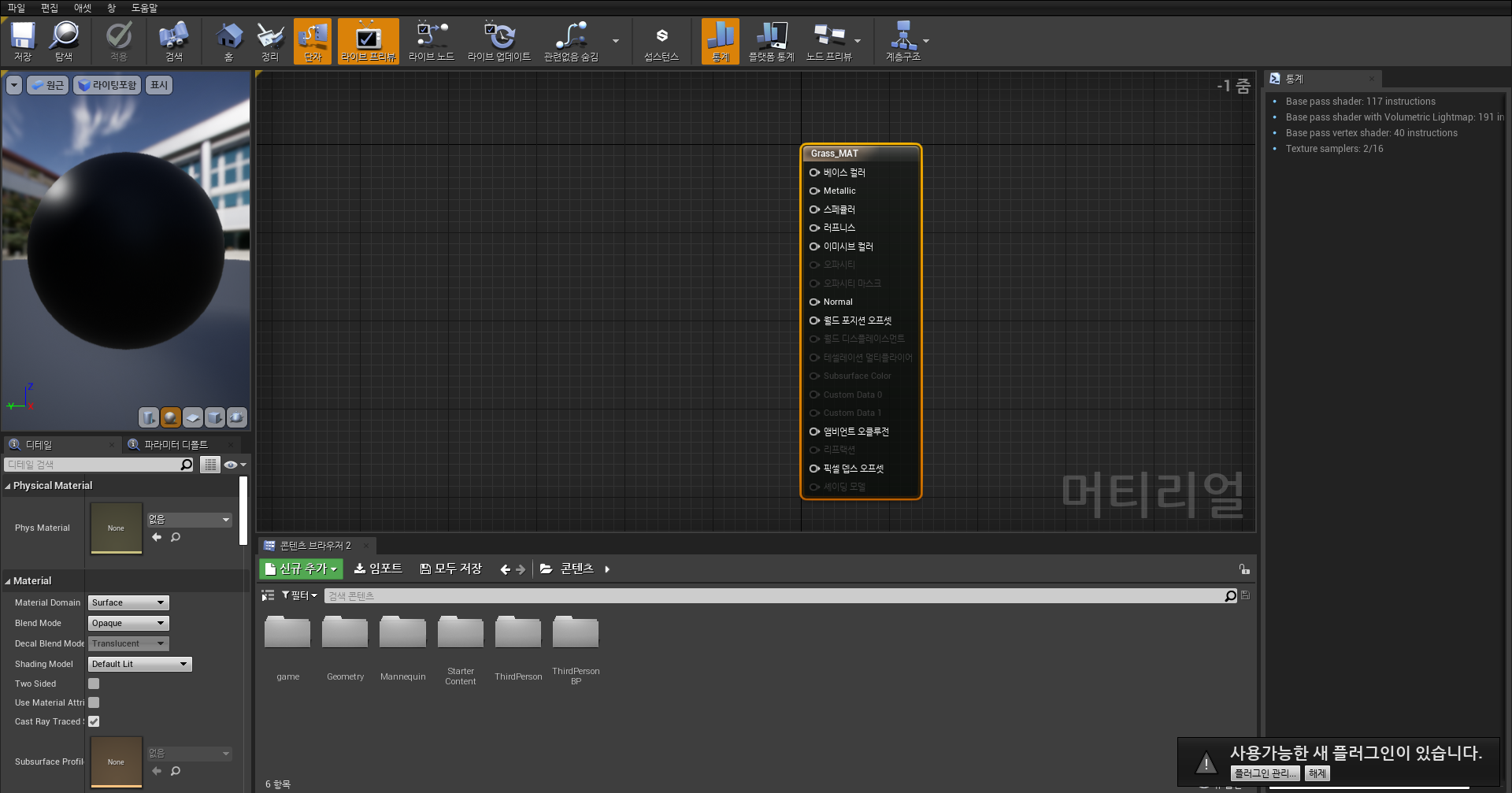The image size is (1512, 793).
Task: Select sphere preview mesh shape
Action: click(170, 417)
